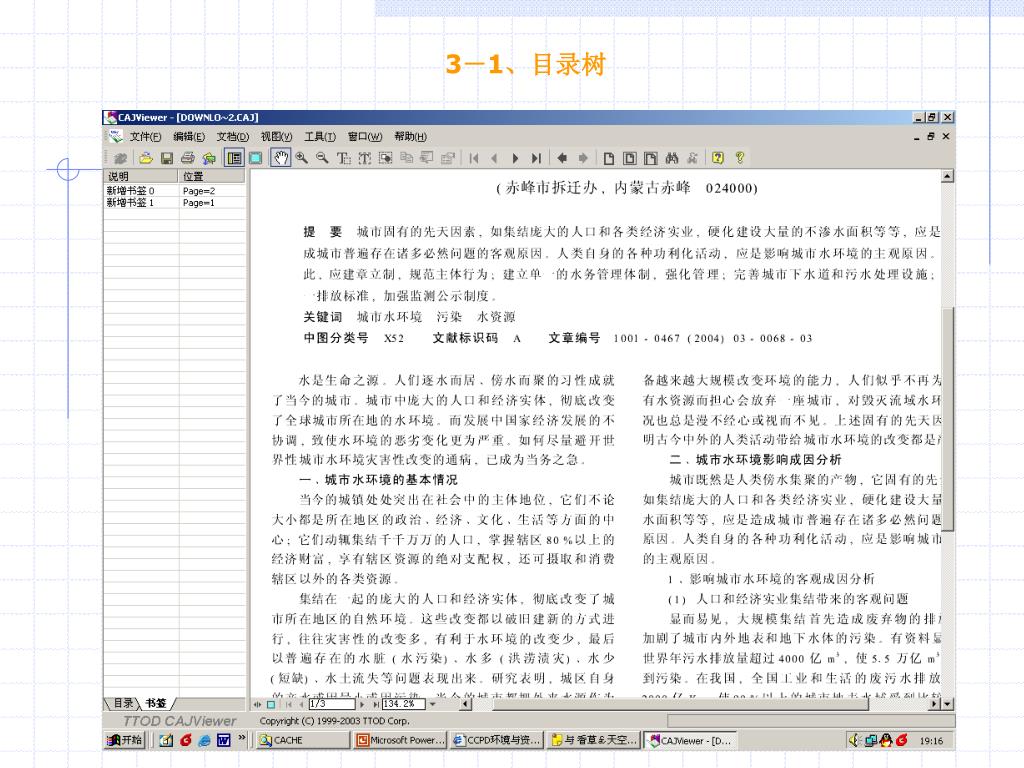Click the refresh/export green arrow icon
This screenshot has height=768, width=1024.
[209, 157]
